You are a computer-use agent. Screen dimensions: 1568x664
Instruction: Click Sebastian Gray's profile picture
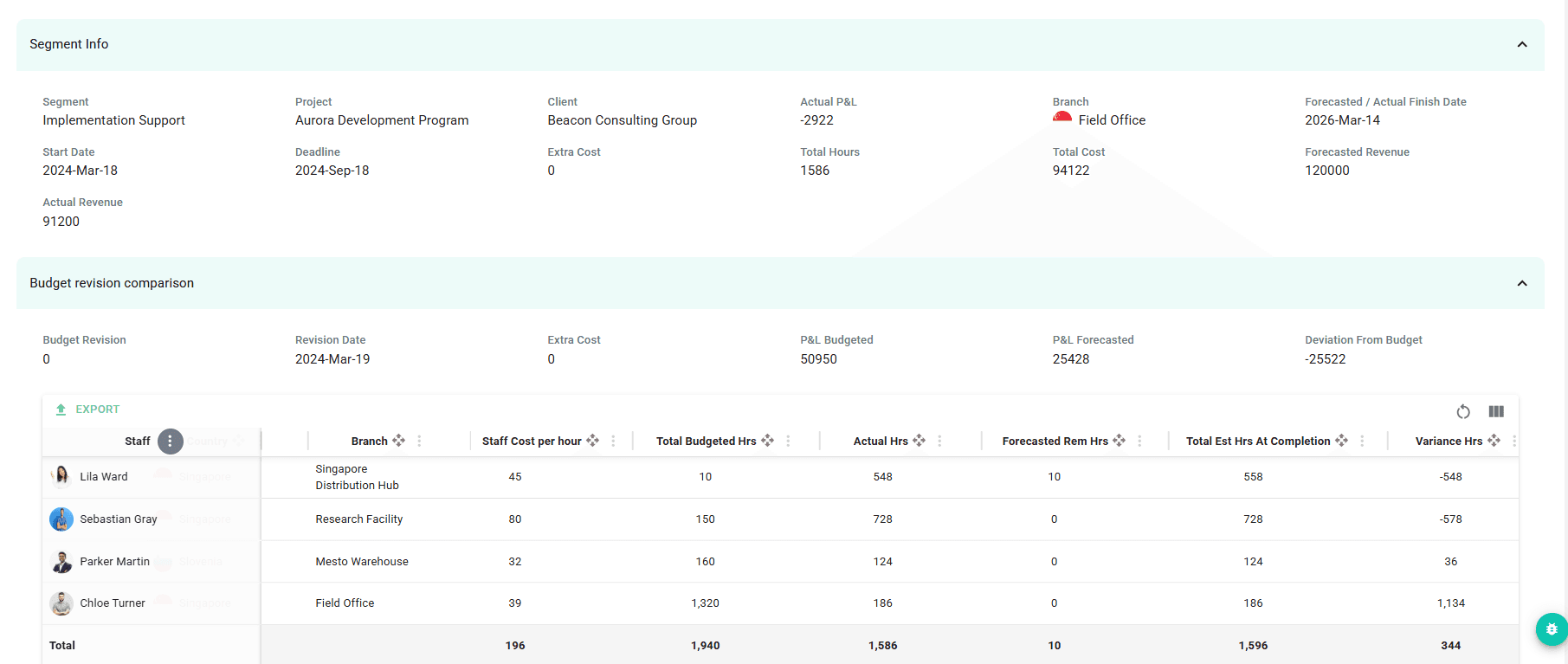[61, 519]
